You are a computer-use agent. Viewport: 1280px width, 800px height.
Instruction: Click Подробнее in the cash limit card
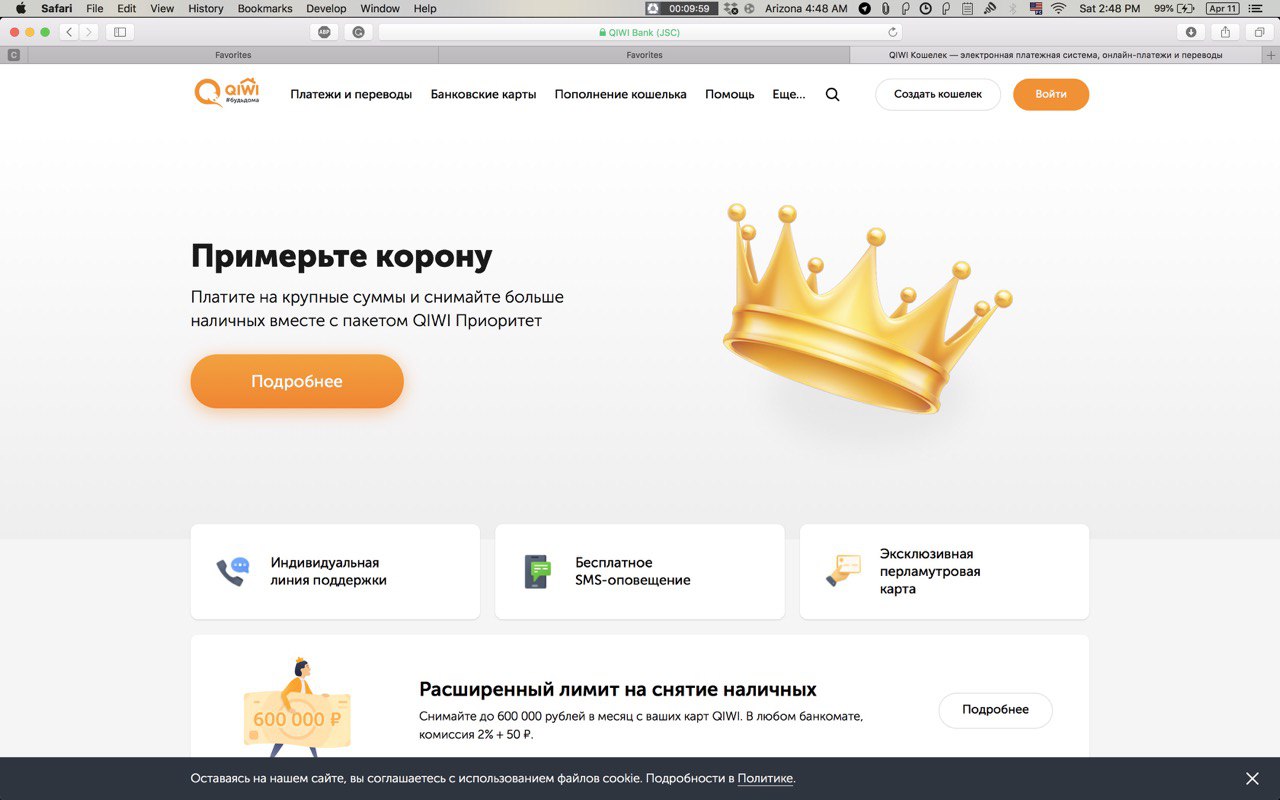tap(995, 709)
